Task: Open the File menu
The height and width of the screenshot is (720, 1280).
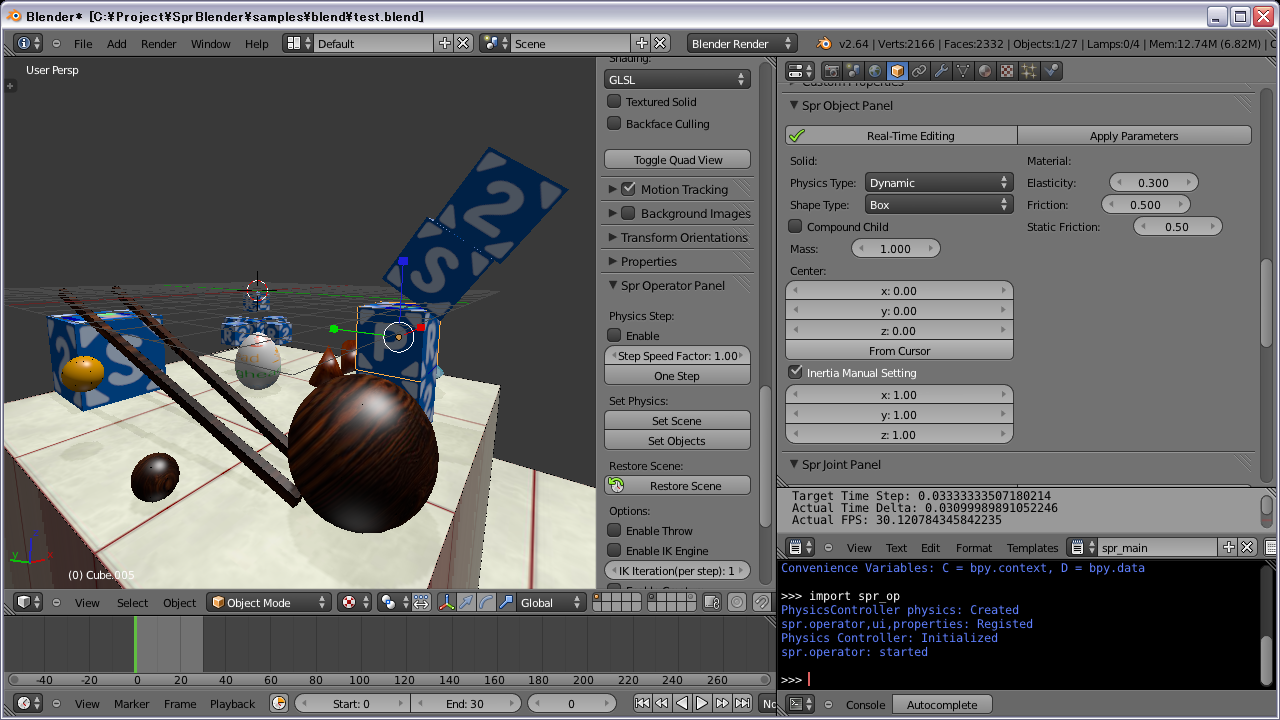Action: coord(83,43)
